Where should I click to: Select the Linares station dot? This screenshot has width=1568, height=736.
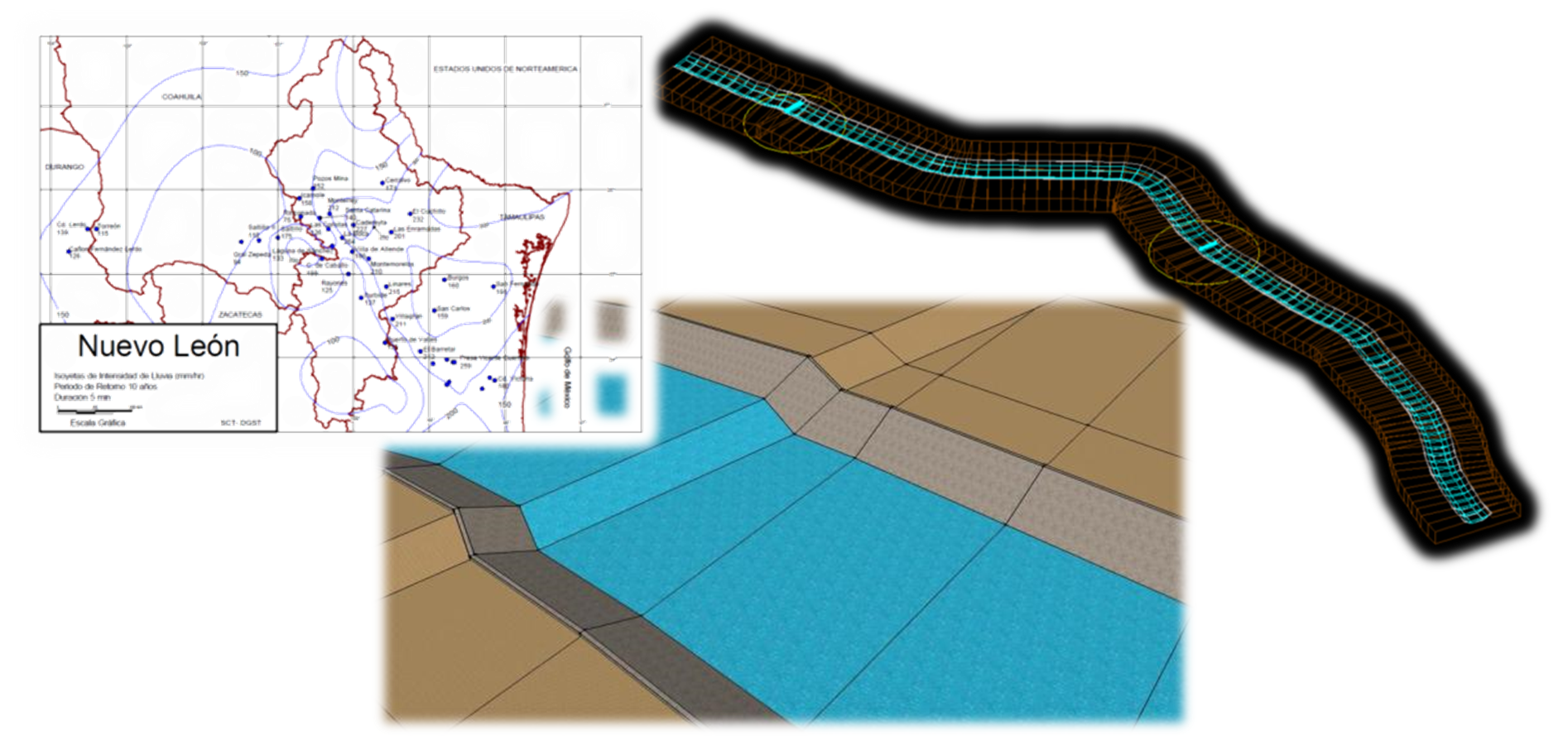click(x=386, y=286)
